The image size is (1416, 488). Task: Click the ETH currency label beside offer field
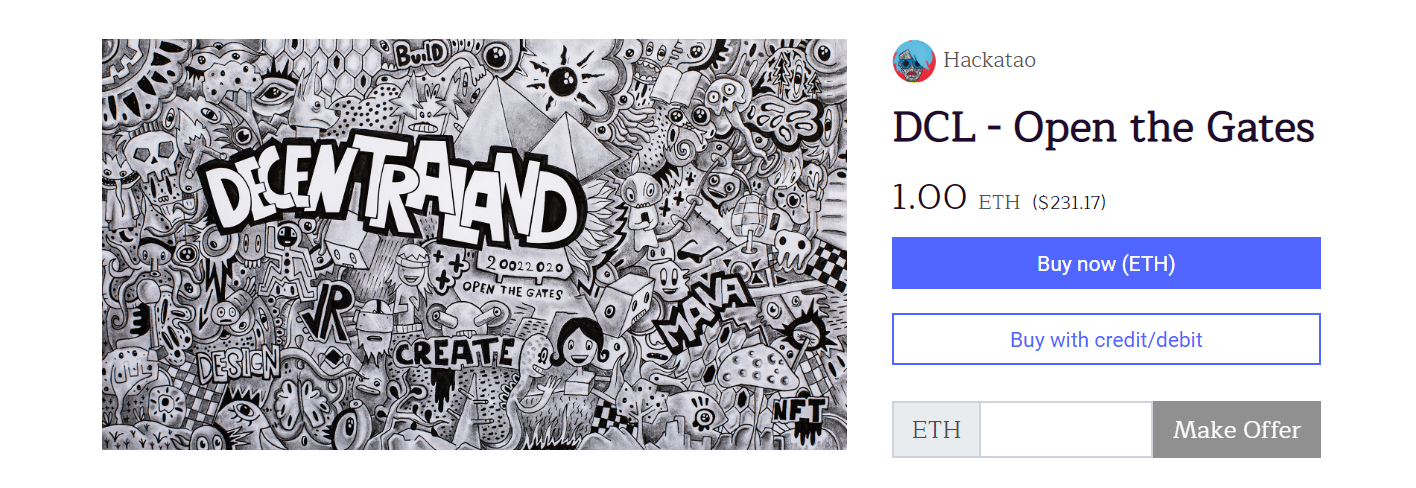(936, 430)
